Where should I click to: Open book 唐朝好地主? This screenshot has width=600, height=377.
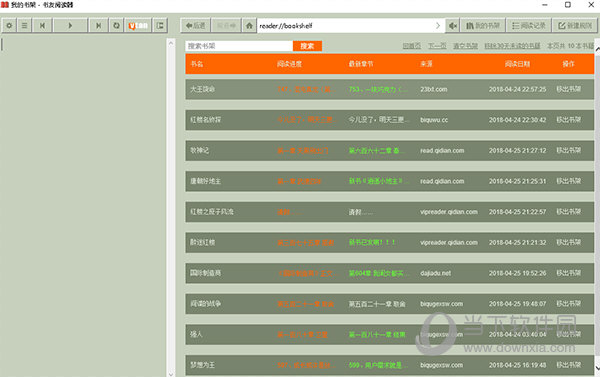(x=206, y=181)
